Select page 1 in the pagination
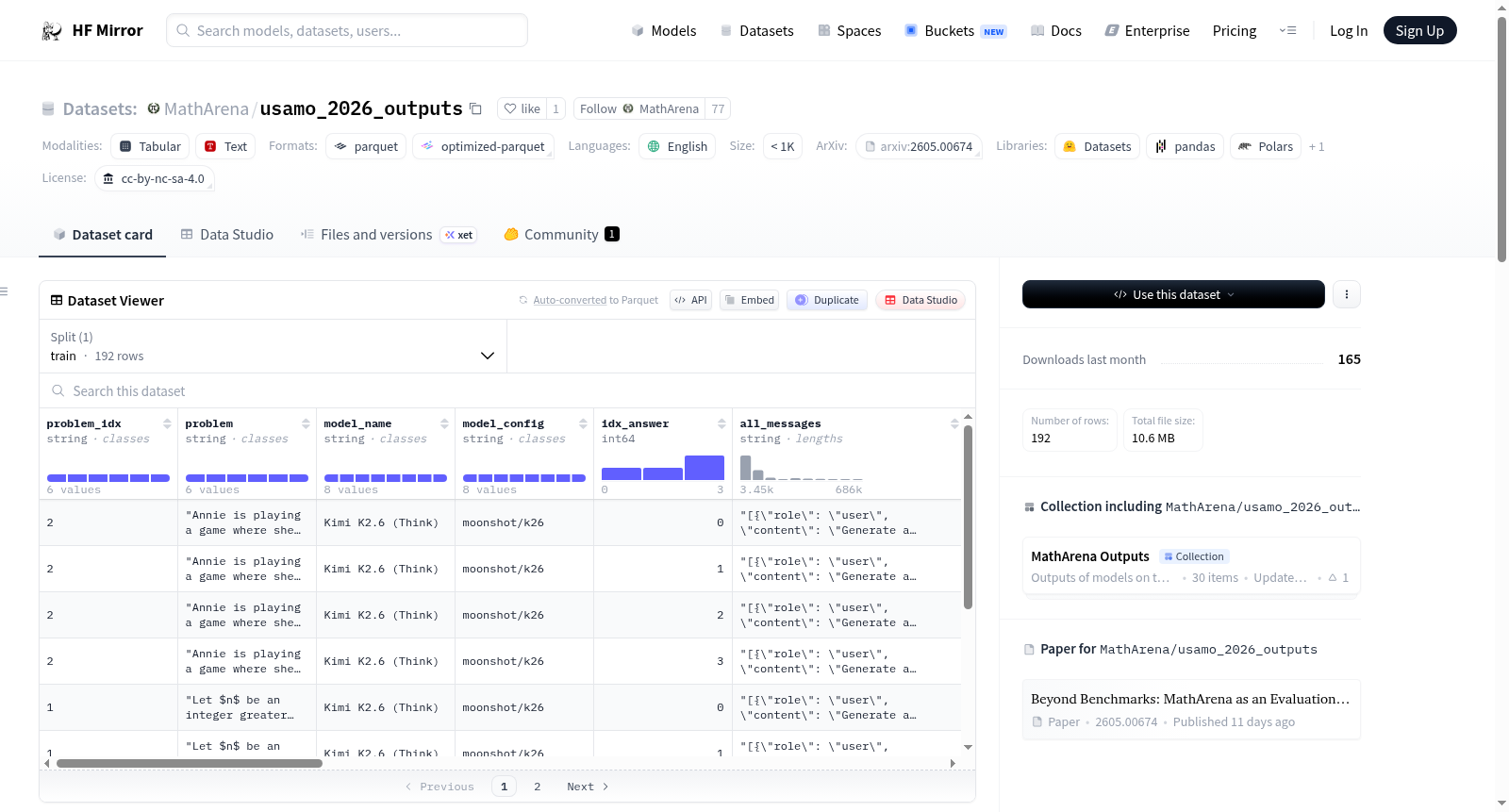 (x=504, y=787)
